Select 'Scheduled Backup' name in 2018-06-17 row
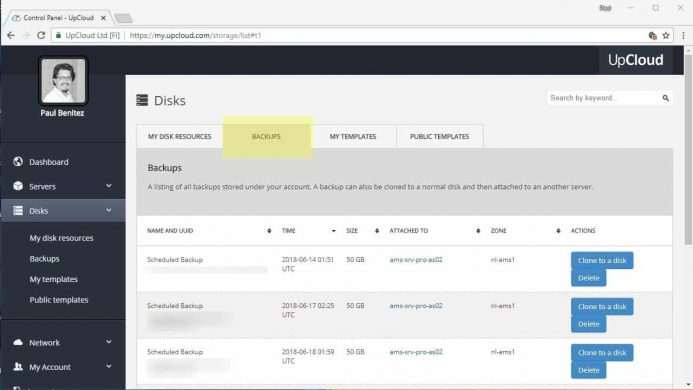 [175, 306]
